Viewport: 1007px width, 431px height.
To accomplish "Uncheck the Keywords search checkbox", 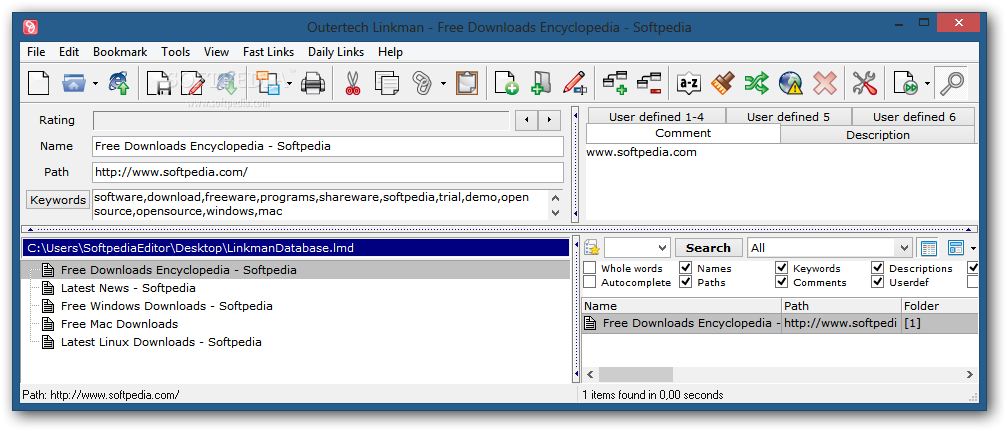I will click(x=782, y=268).
